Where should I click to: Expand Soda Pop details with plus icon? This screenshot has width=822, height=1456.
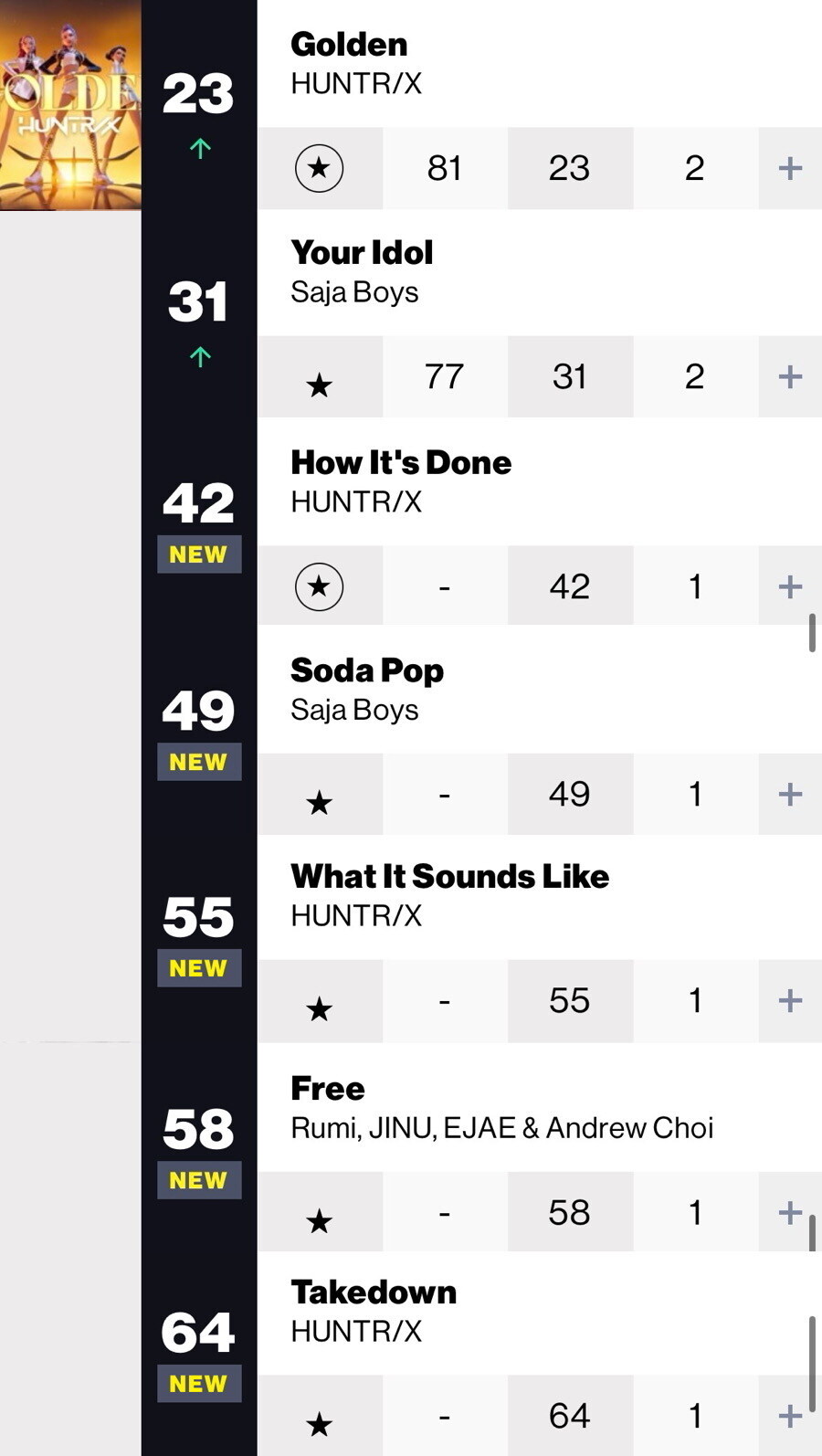pyautogui.click(x=790, y=794)
